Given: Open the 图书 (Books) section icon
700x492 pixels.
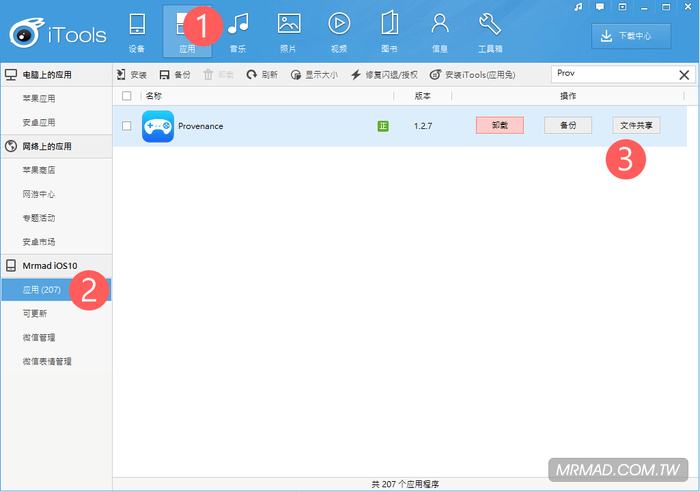Looking at the screenshot, I should (x=389, y=25).
